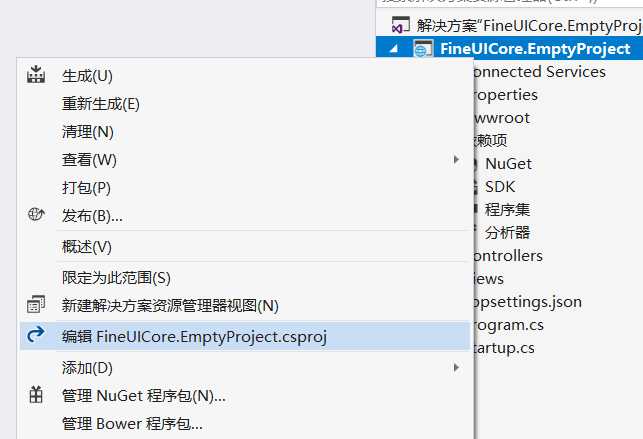Choose 清理(N) menu entry
The width and height of the screenshot is (643, 439).
coord(88,131)
